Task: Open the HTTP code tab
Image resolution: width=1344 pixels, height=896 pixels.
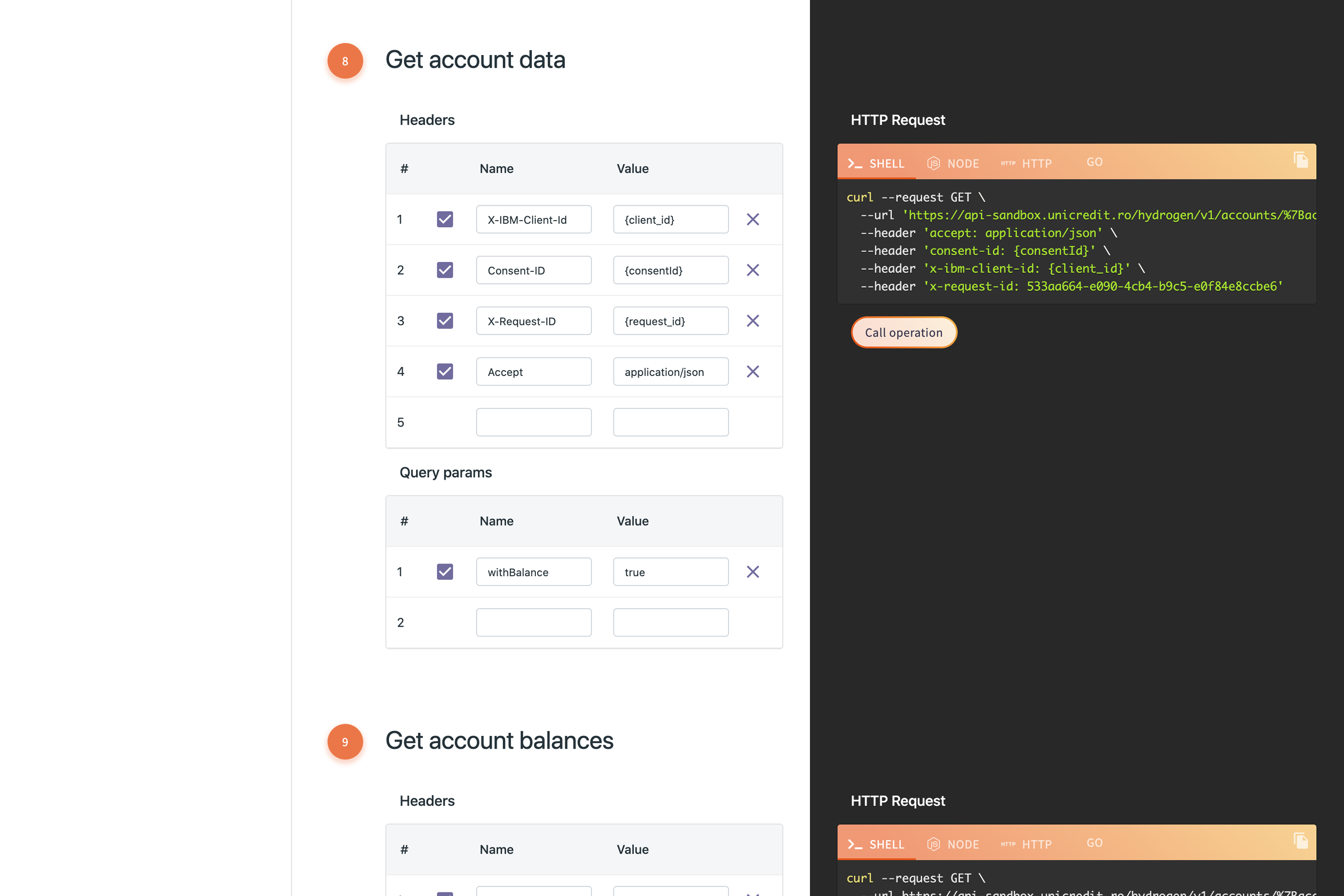Action: point(1026,164)
